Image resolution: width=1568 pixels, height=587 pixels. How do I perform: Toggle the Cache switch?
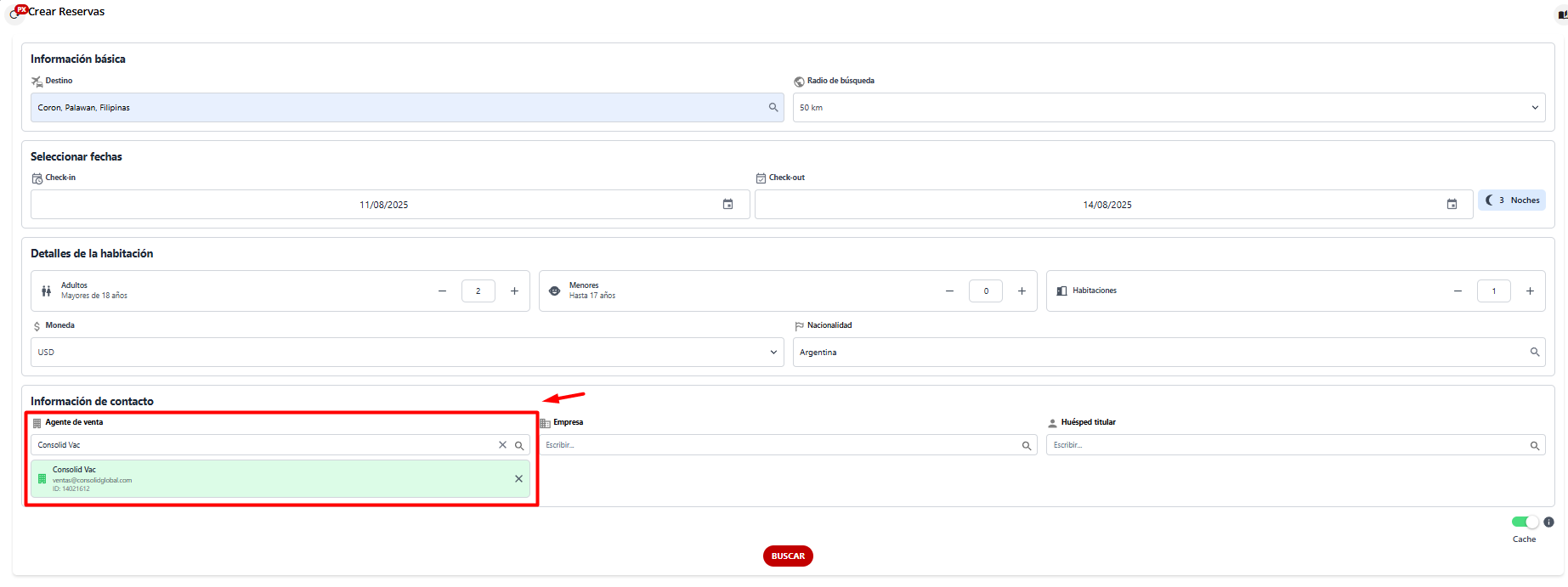click(1525, 522)
